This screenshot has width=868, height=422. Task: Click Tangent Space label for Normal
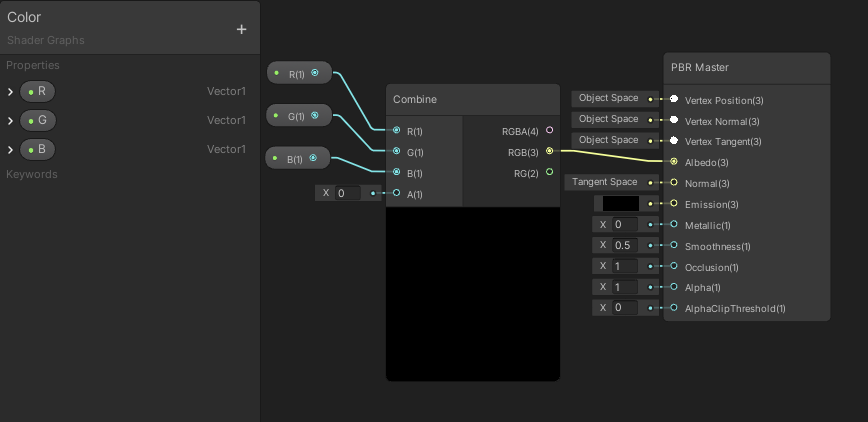(x=604, y=182)
